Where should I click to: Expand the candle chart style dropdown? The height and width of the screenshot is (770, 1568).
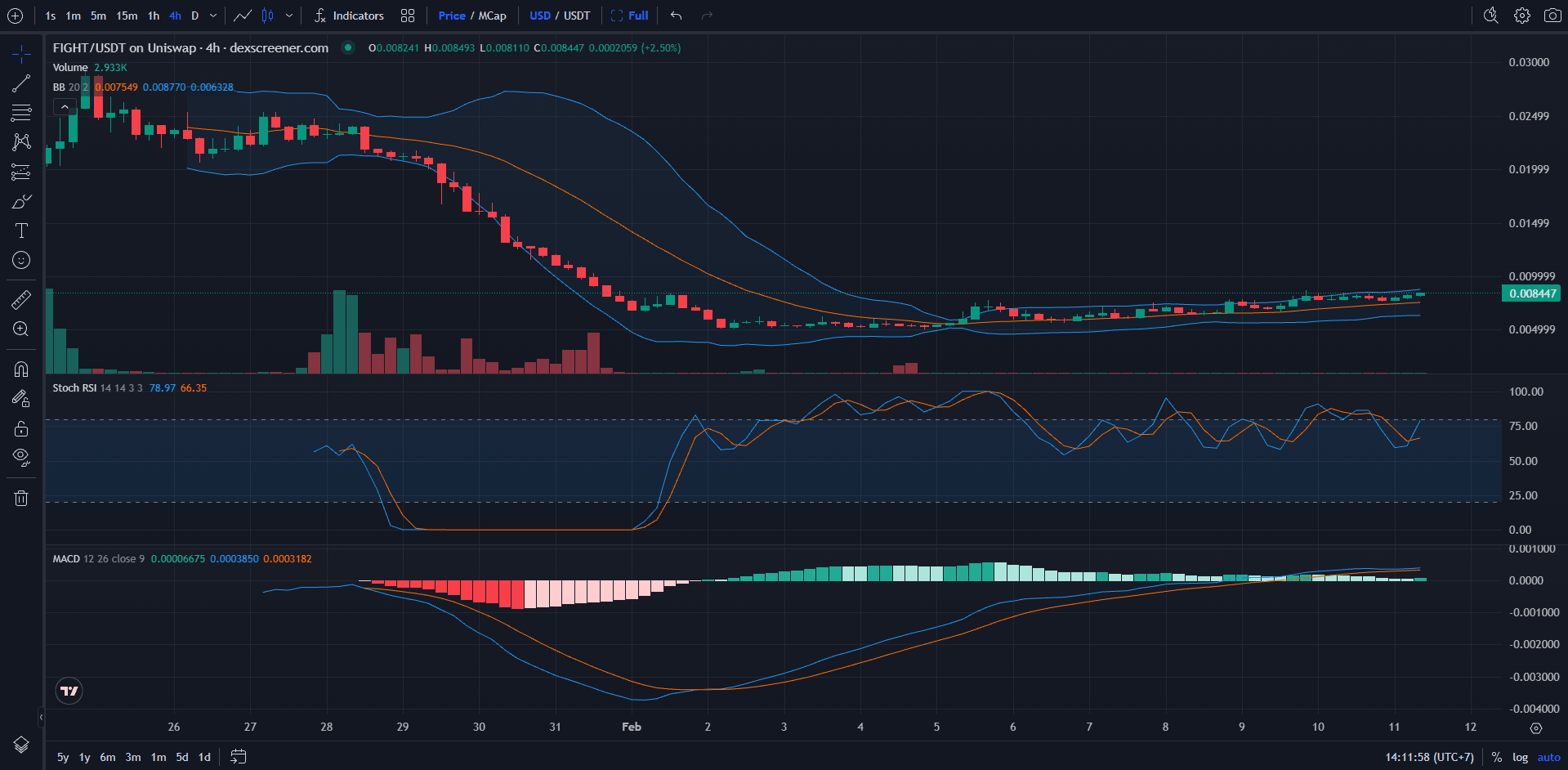point(288,15)
